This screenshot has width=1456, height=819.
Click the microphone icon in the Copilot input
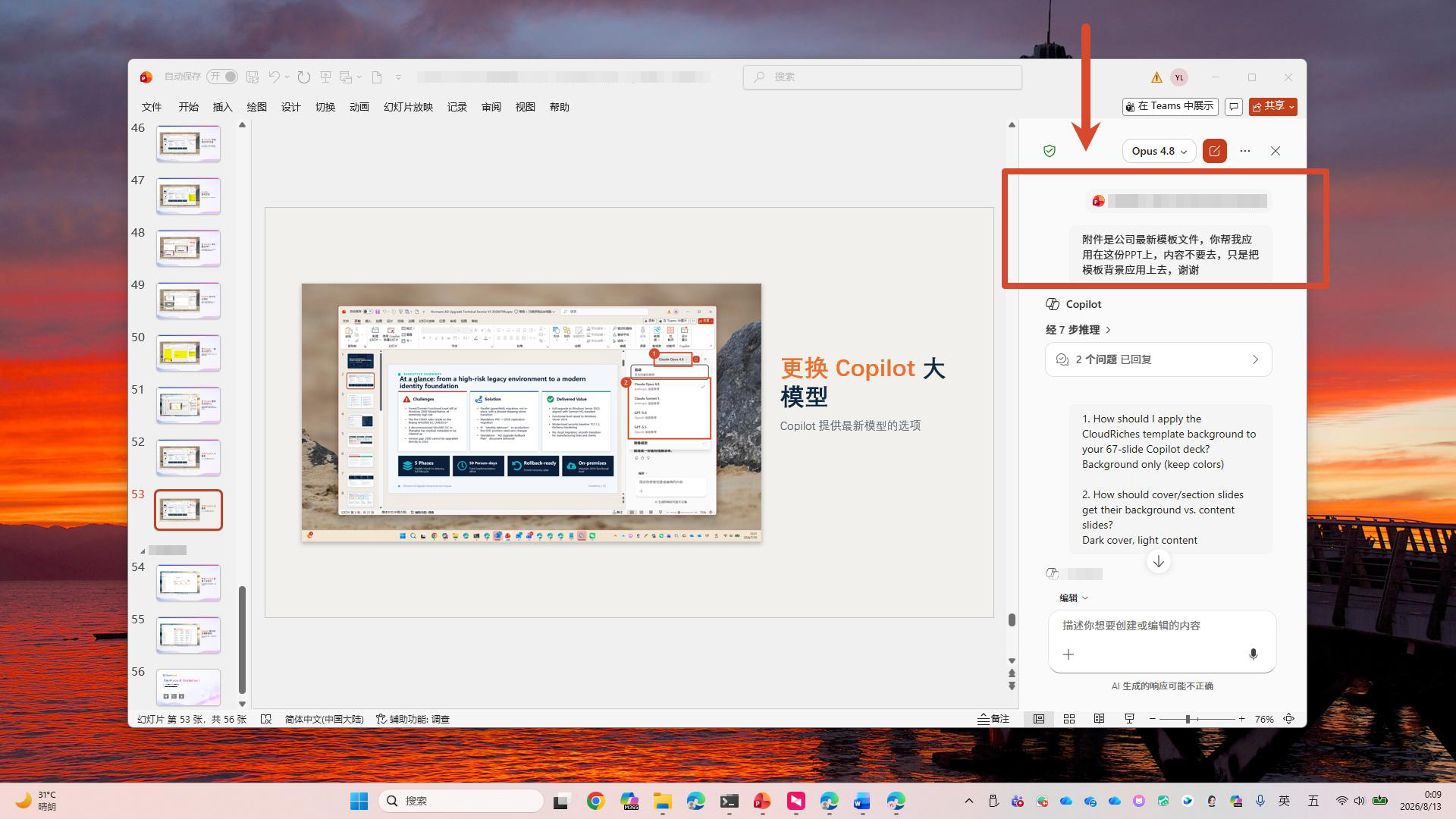point(1254,654)
